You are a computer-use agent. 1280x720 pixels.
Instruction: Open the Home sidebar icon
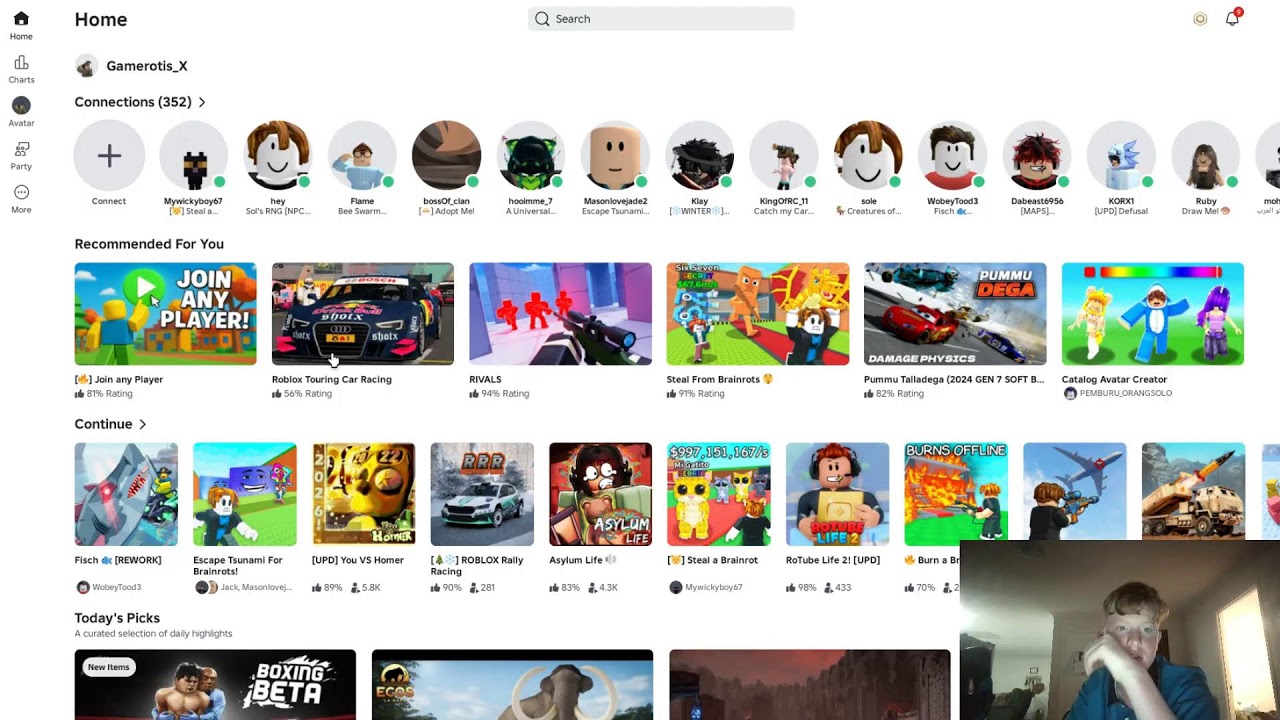(x=21, y=19)
